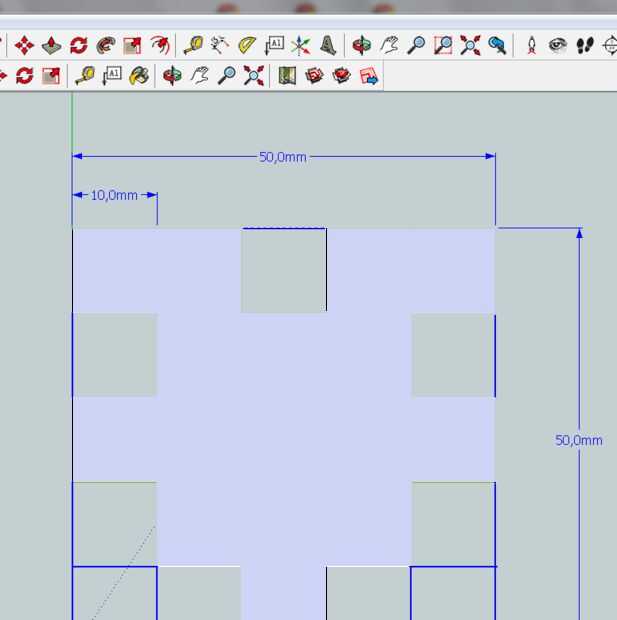Select the Text label tool in top row

(x=274, y=45)
